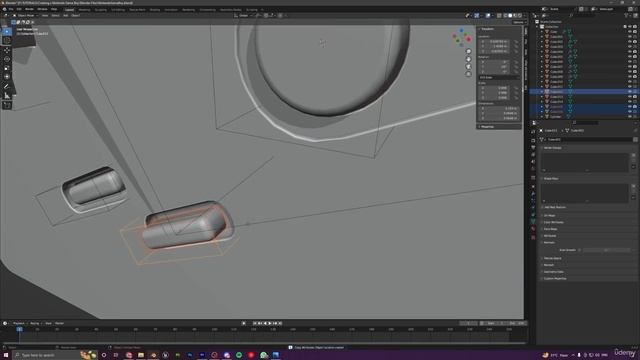Viewport: 640px width, 360px height.
Task: Open the Render properties tab
Action: point(533,140)
